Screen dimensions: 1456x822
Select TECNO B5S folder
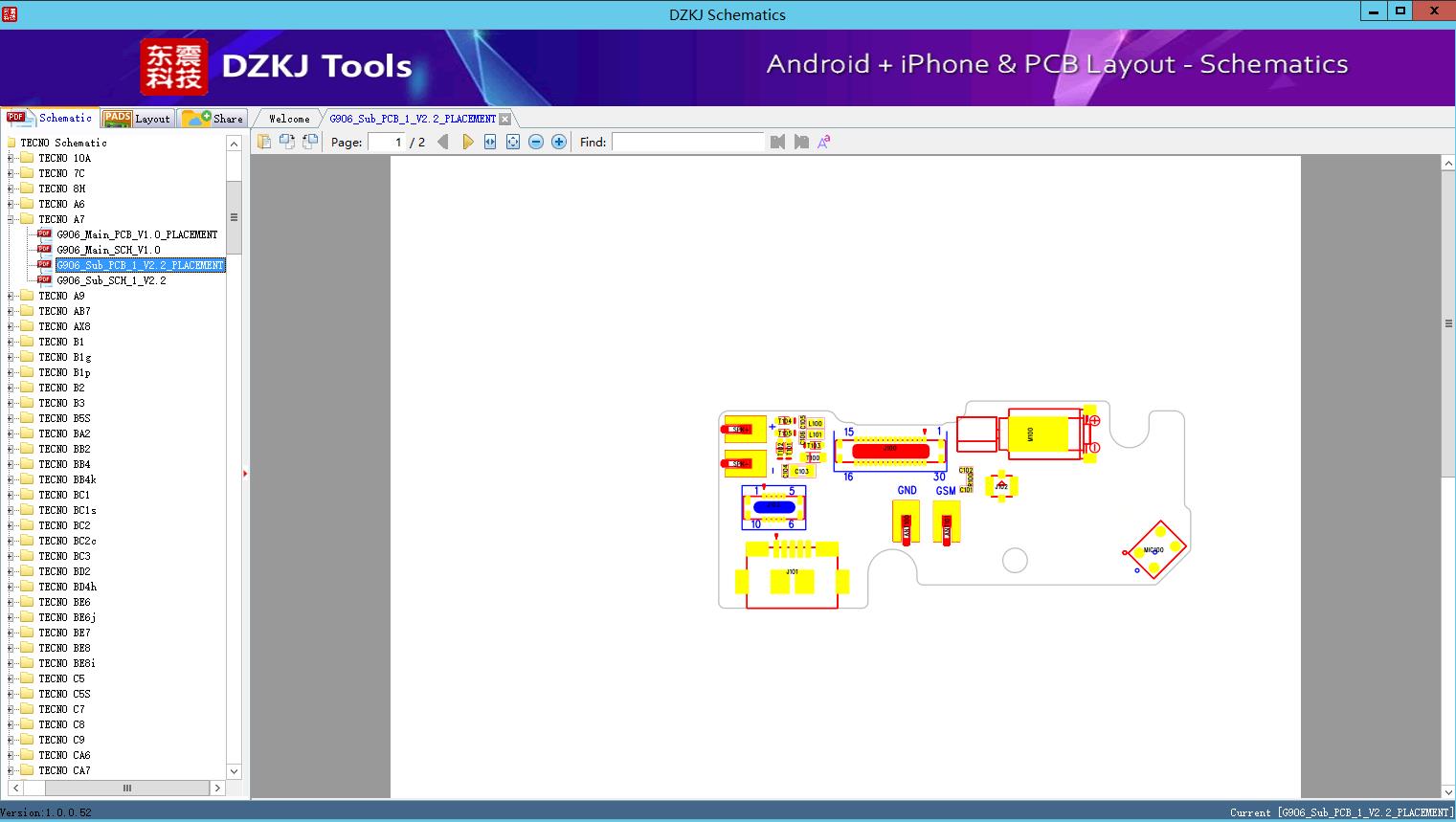coord(64,418)
